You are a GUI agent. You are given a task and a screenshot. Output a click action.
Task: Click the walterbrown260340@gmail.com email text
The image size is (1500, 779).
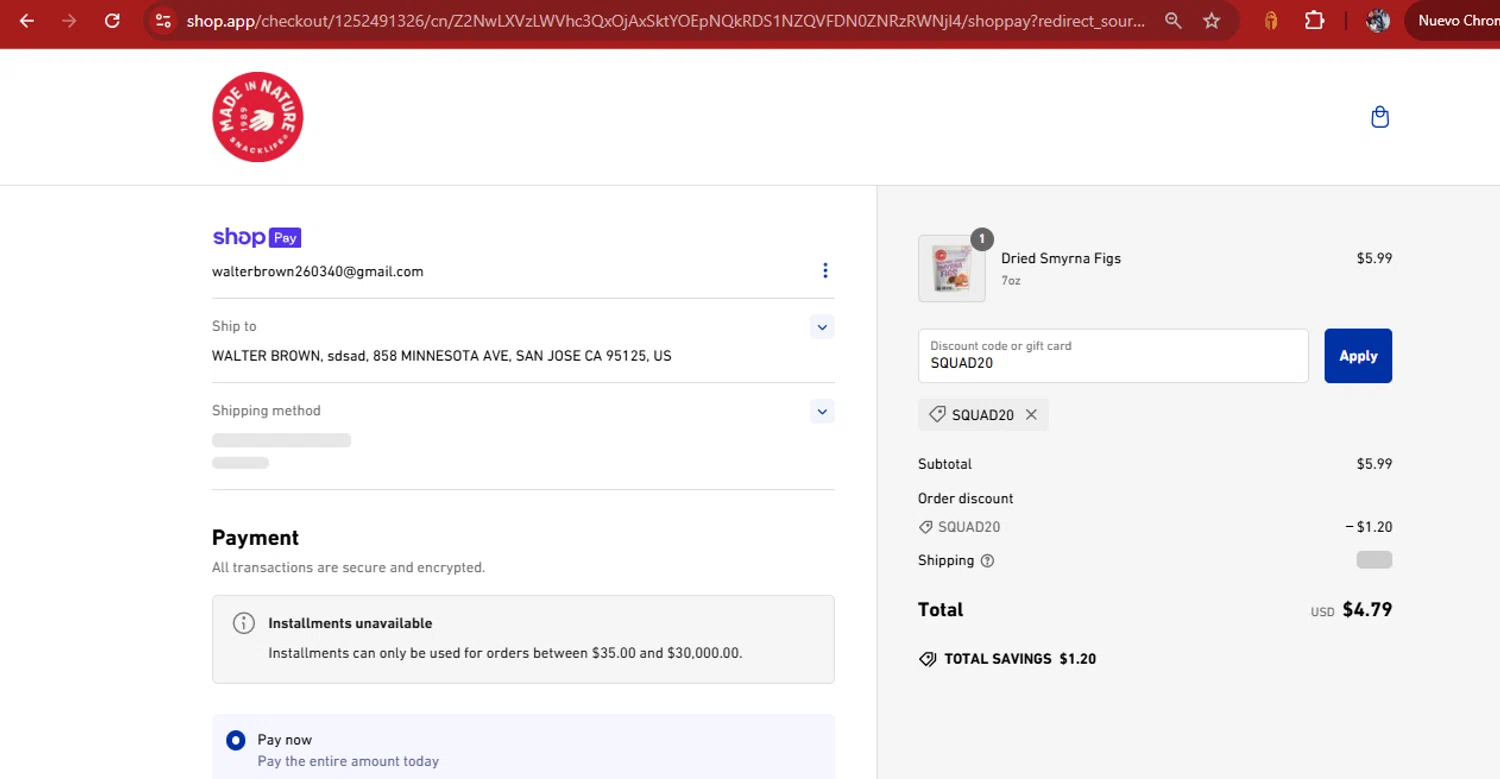[x=317, y=271]
